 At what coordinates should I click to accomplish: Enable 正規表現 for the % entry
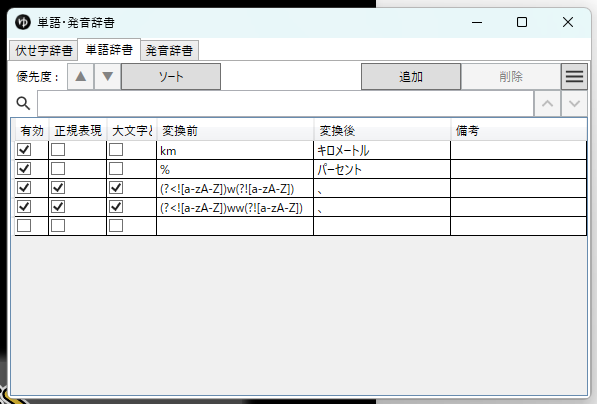(58, 169)
